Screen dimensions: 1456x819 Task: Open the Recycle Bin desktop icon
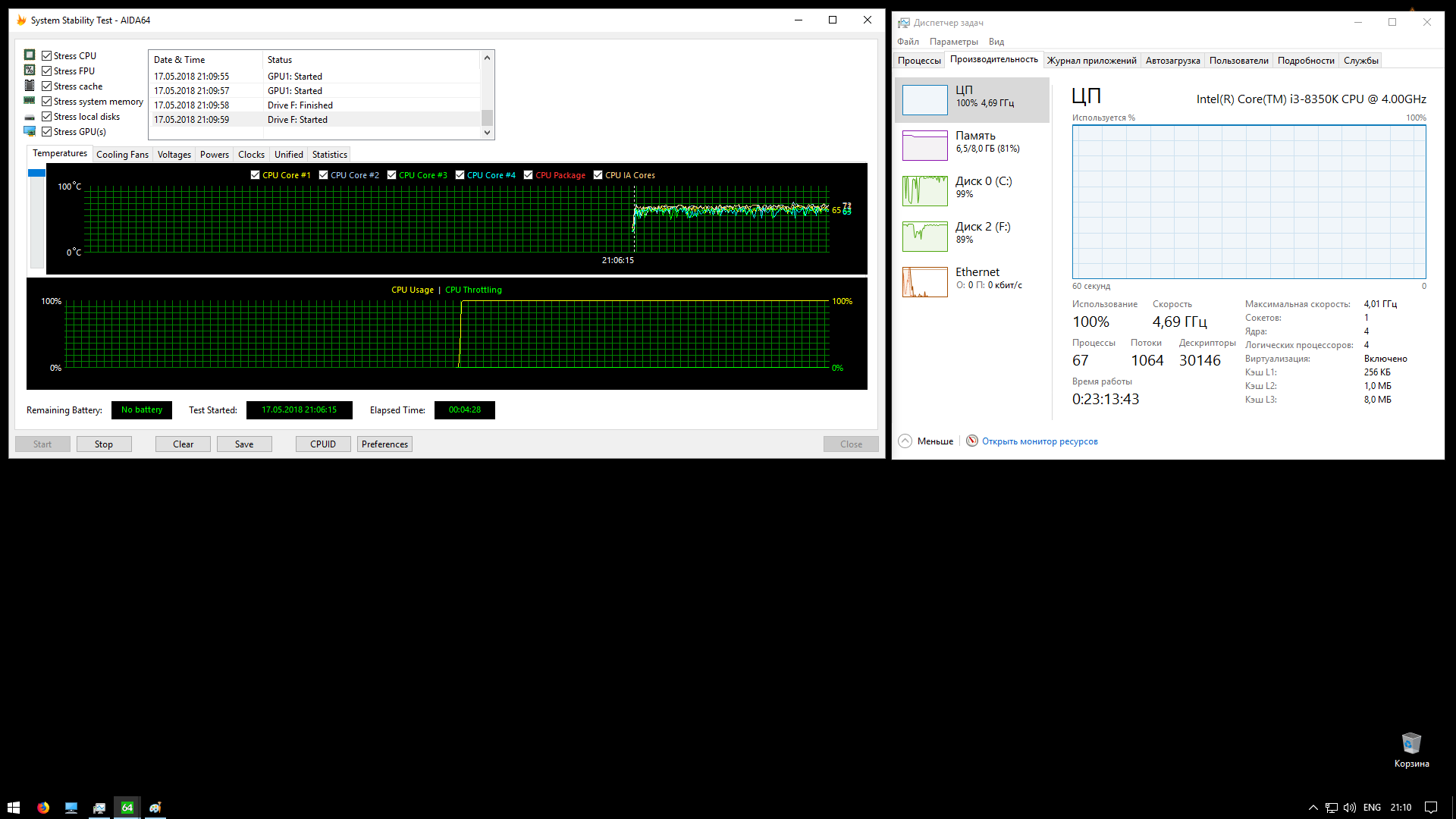pos(1411,743)
